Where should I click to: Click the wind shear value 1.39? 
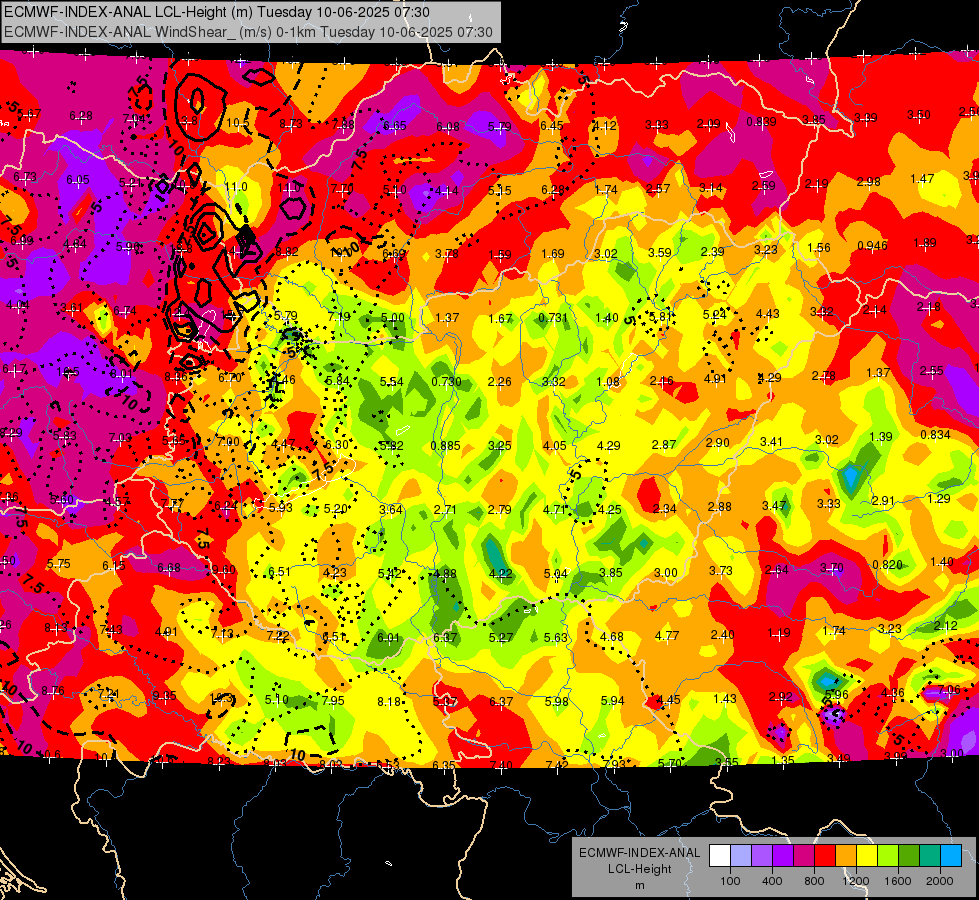881,437
